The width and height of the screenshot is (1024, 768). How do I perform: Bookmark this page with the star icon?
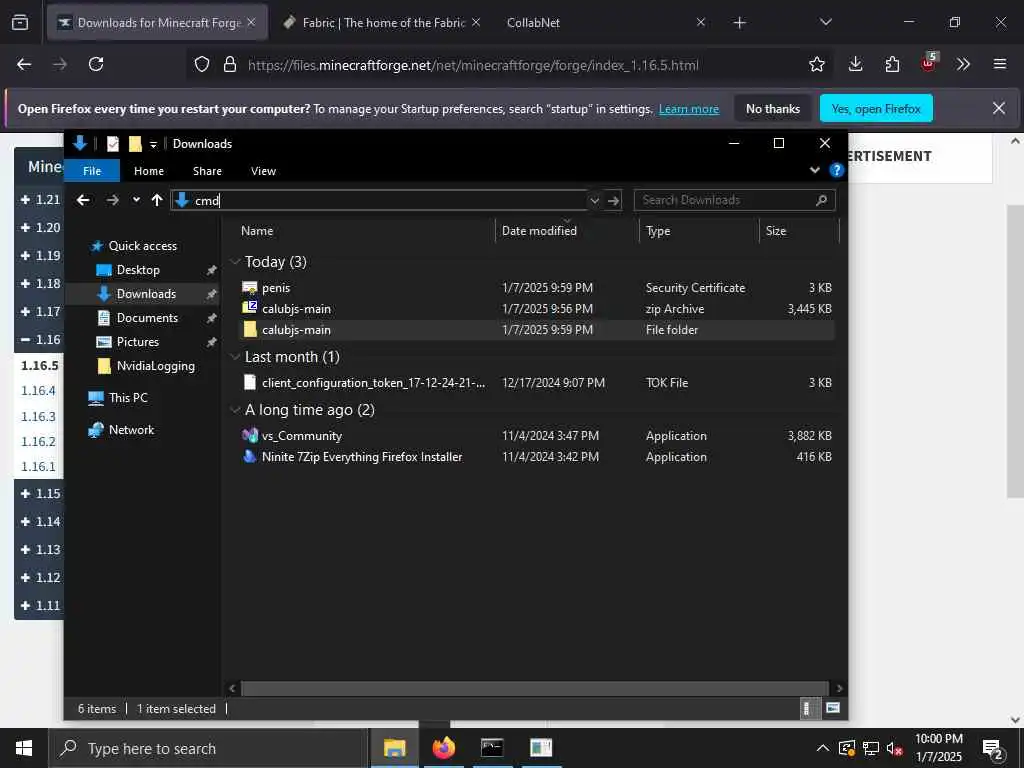coord(816,64)
